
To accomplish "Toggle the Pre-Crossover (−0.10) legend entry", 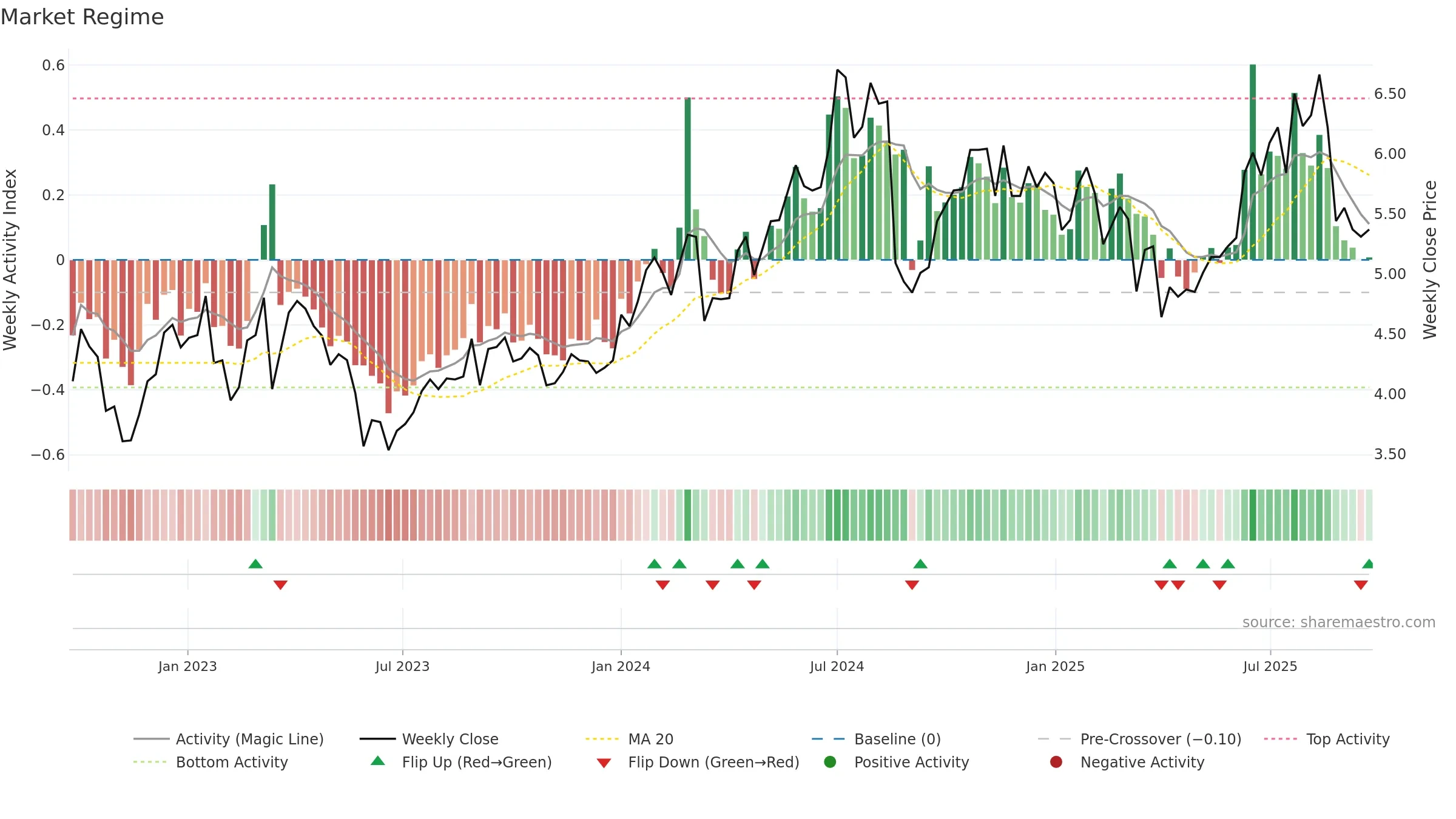I will coord(1139,739).
